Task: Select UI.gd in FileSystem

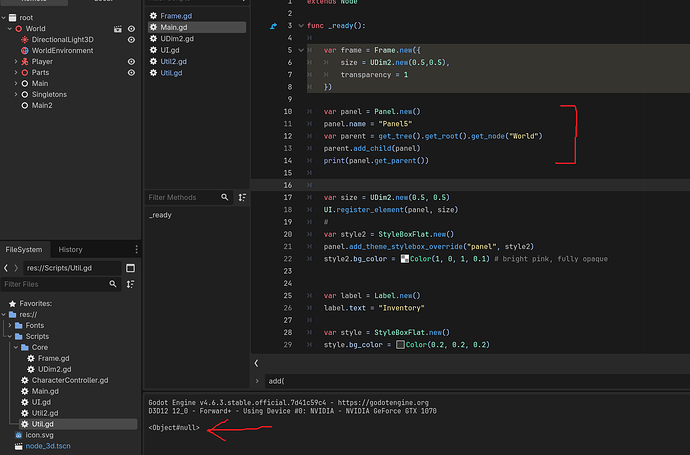Action: point(41,402)
